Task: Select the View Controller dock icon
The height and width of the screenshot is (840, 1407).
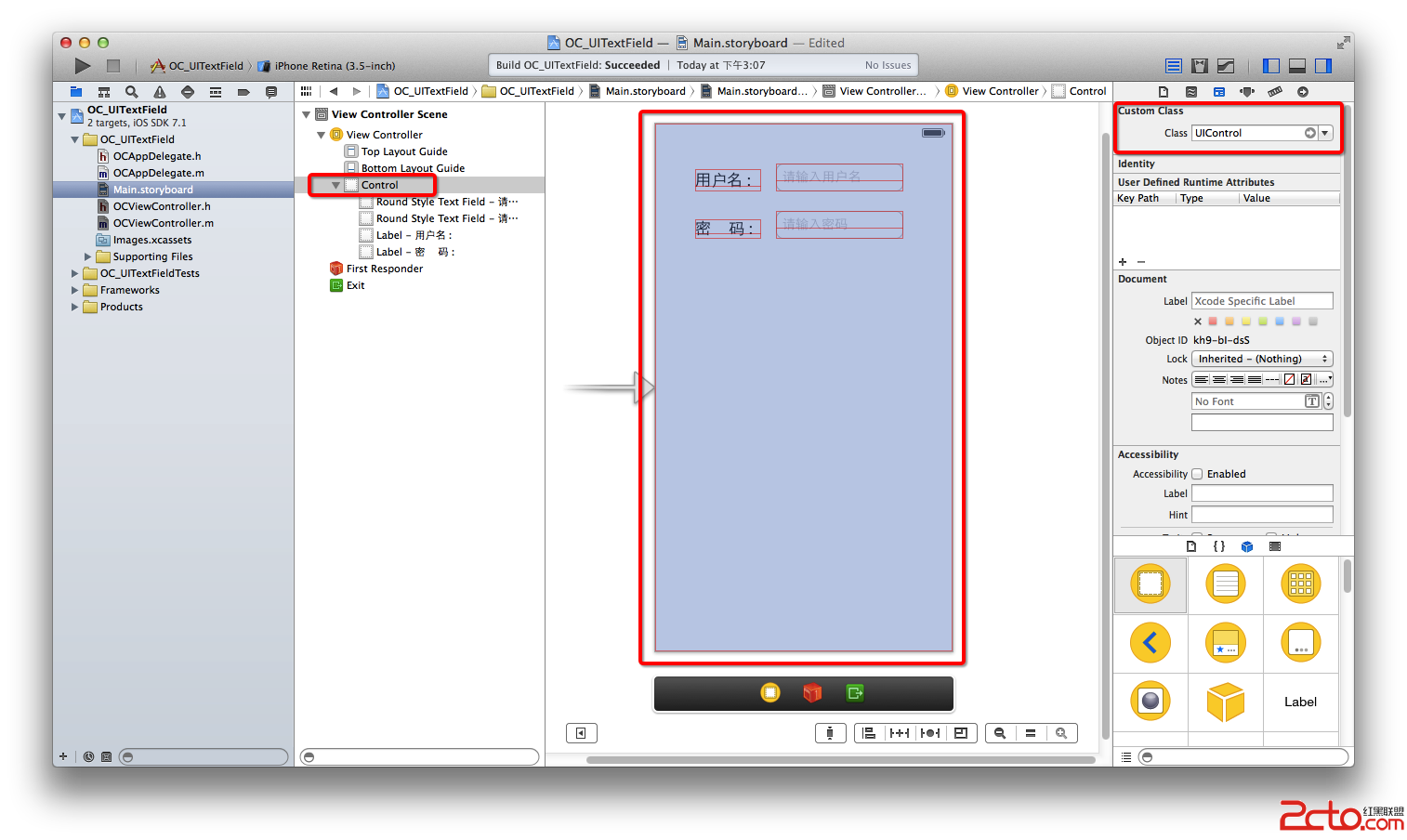Action: point(770,692)
